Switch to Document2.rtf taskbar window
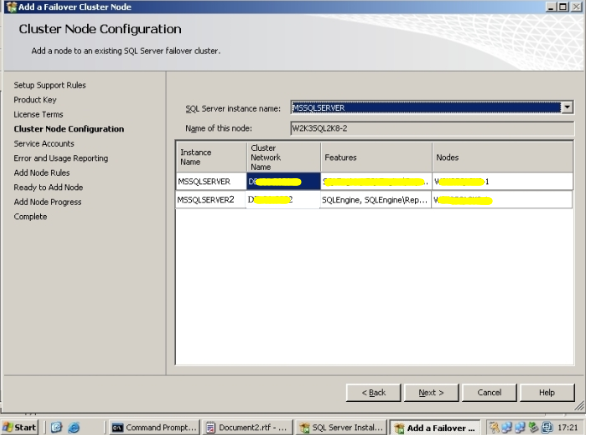This screenshot has height=435, width=591. coord(248,427)
